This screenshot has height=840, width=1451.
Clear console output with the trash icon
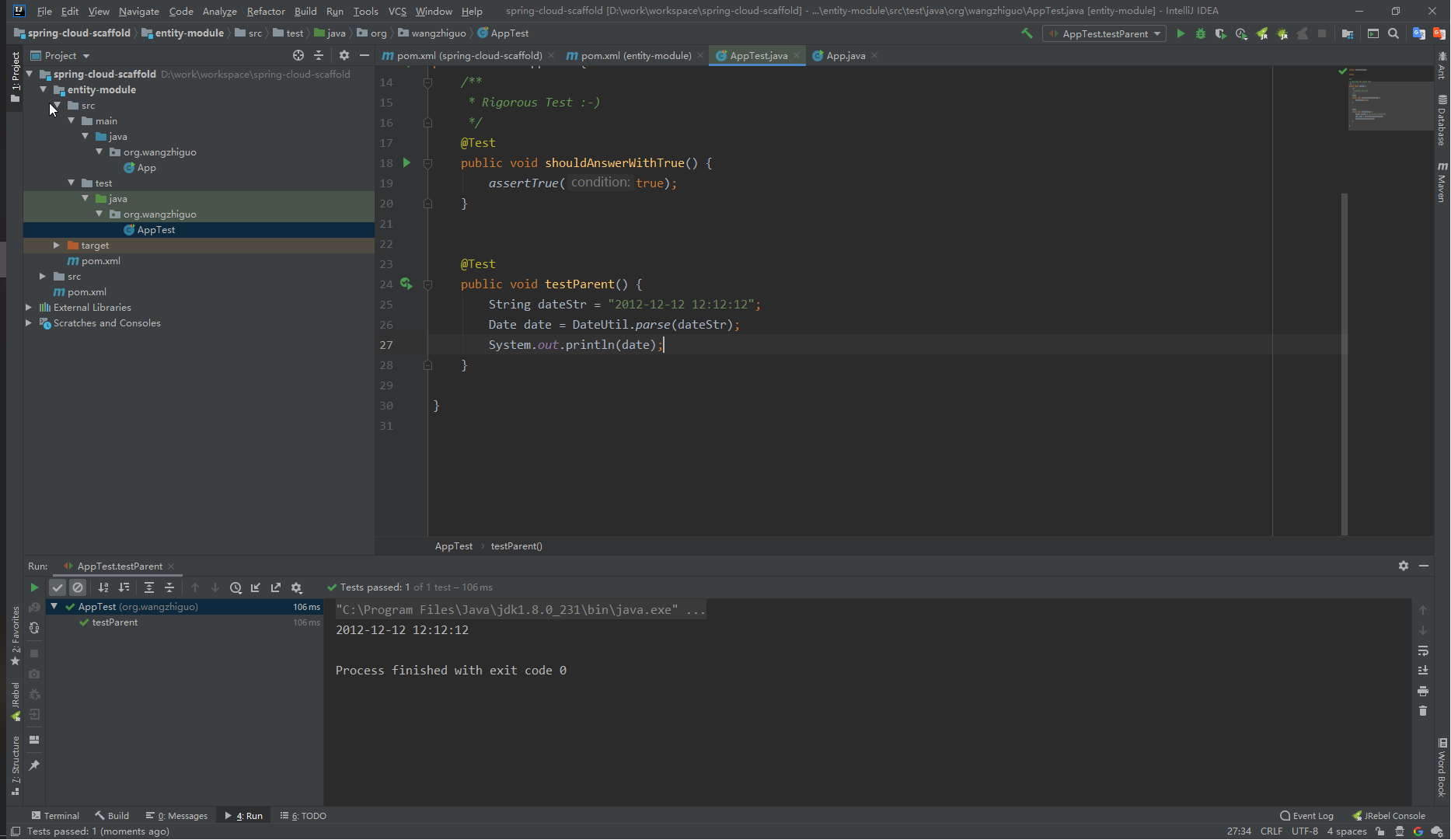point(1423,710)
